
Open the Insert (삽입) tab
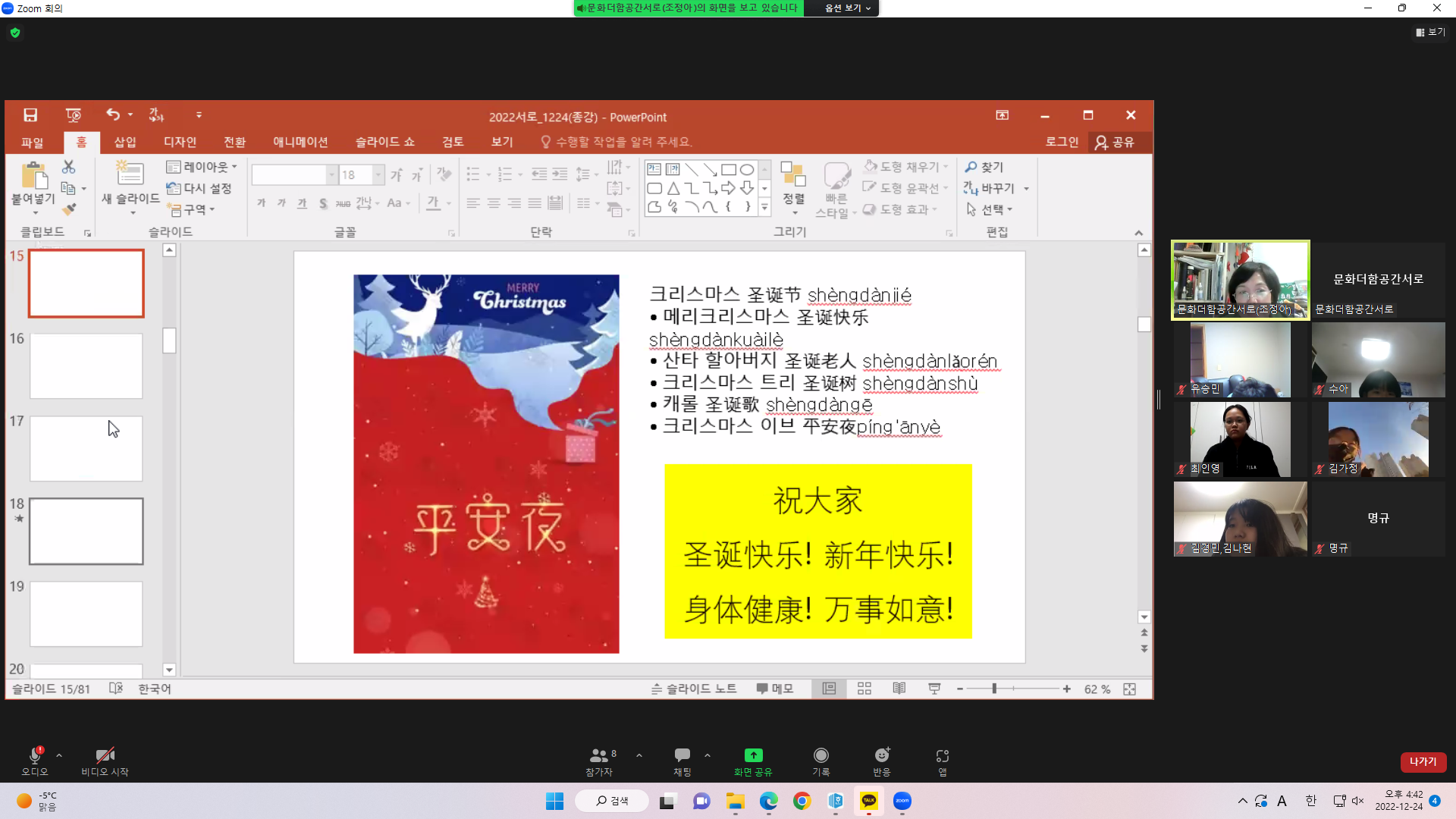pos(125,142)
